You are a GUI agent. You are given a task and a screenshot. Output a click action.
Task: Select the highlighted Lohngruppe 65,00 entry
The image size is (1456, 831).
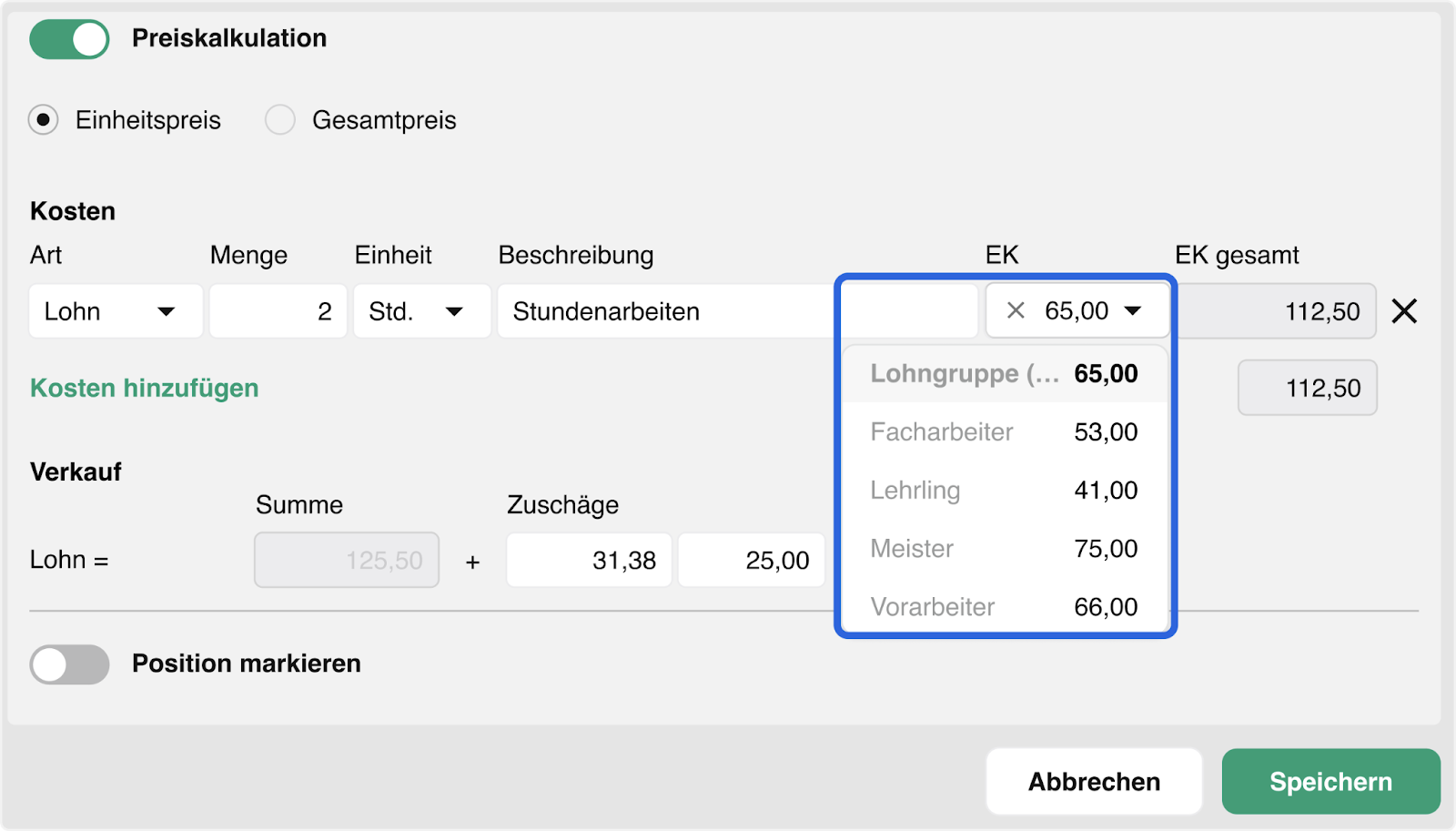(x=1005, y=374)
